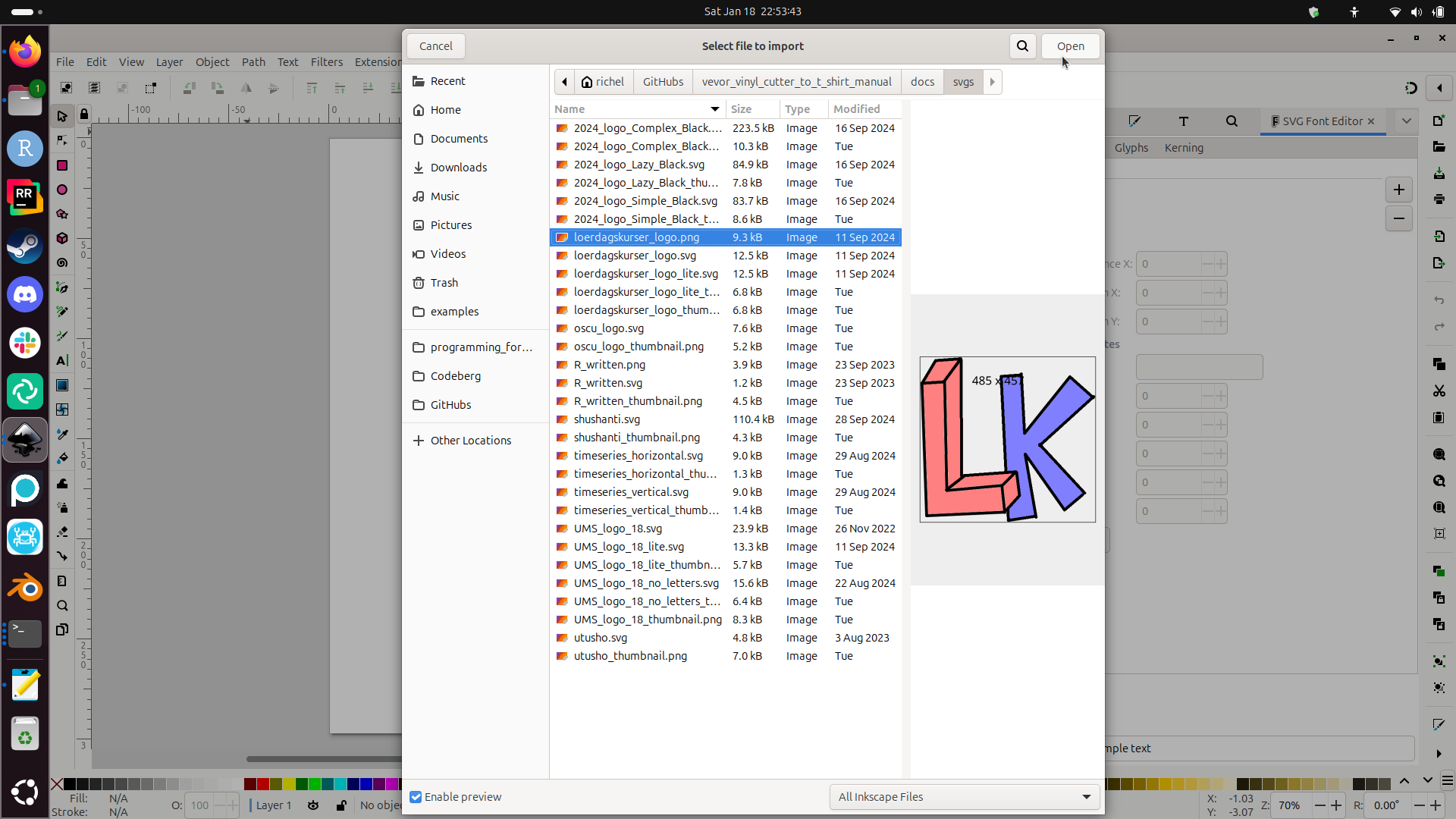This screenshot has height=819, width=1456.
Task: Click the opacity value field
Action: click(200, 805)
